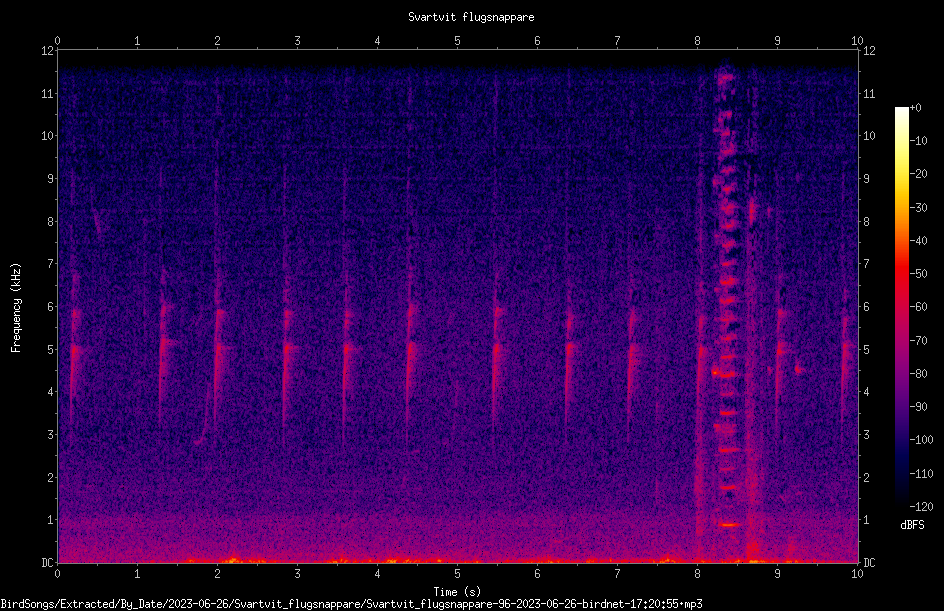
Task: Click "12" on the left frequency axis
Action: click(x=47, y=51)
